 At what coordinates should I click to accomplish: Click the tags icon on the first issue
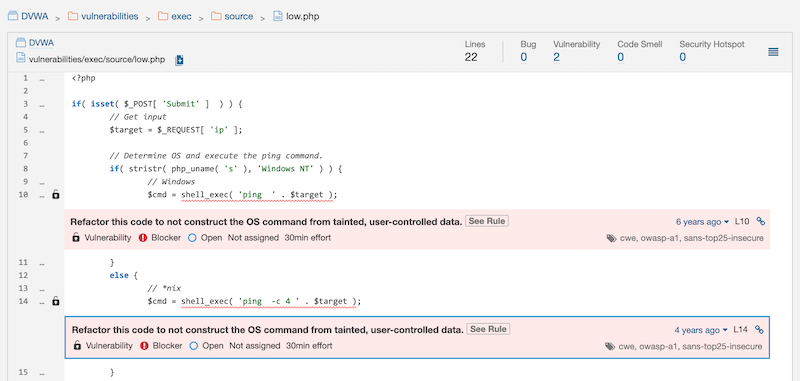[x=611, y=238]
